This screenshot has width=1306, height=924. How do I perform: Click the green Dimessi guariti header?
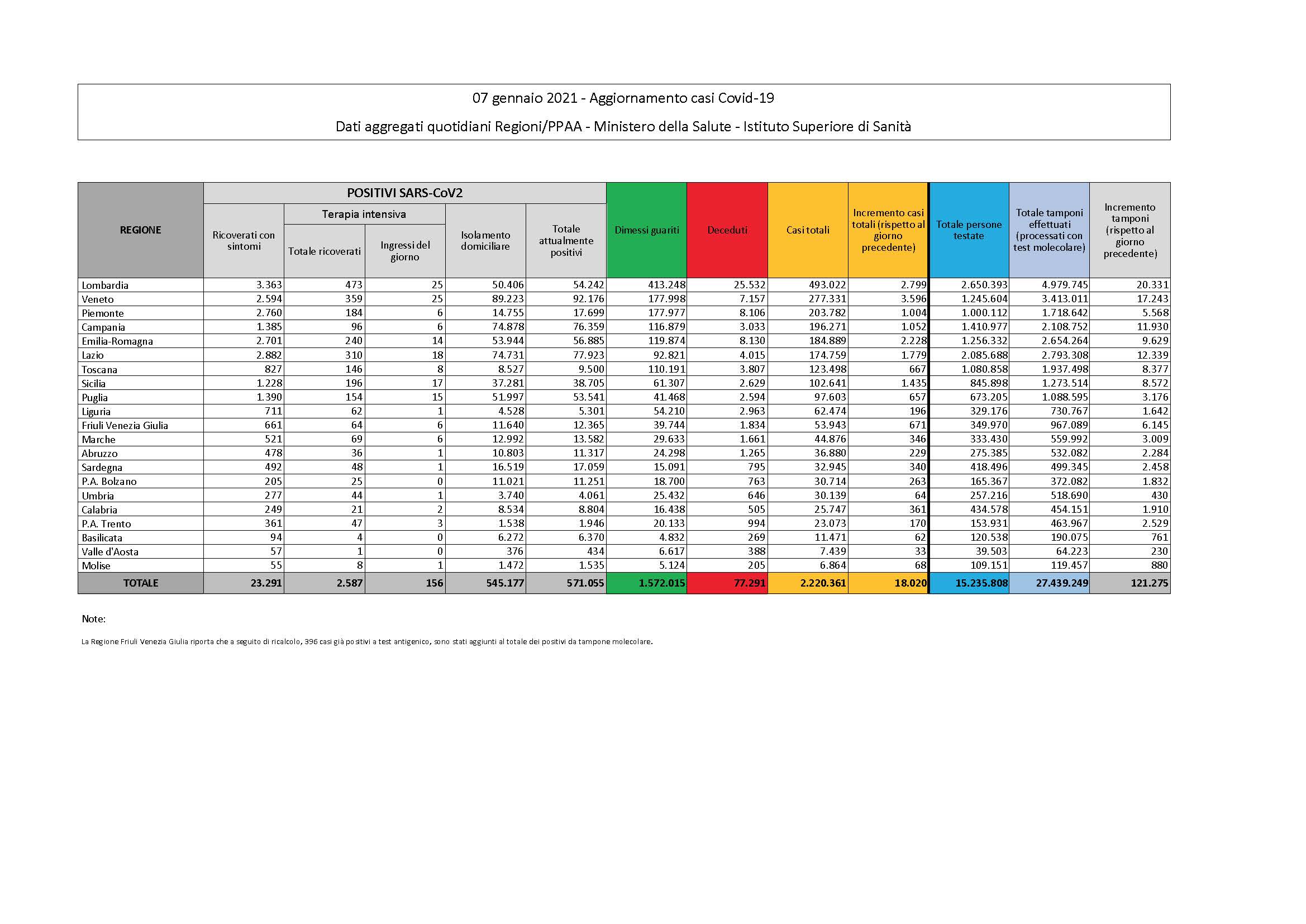(646, 230)
